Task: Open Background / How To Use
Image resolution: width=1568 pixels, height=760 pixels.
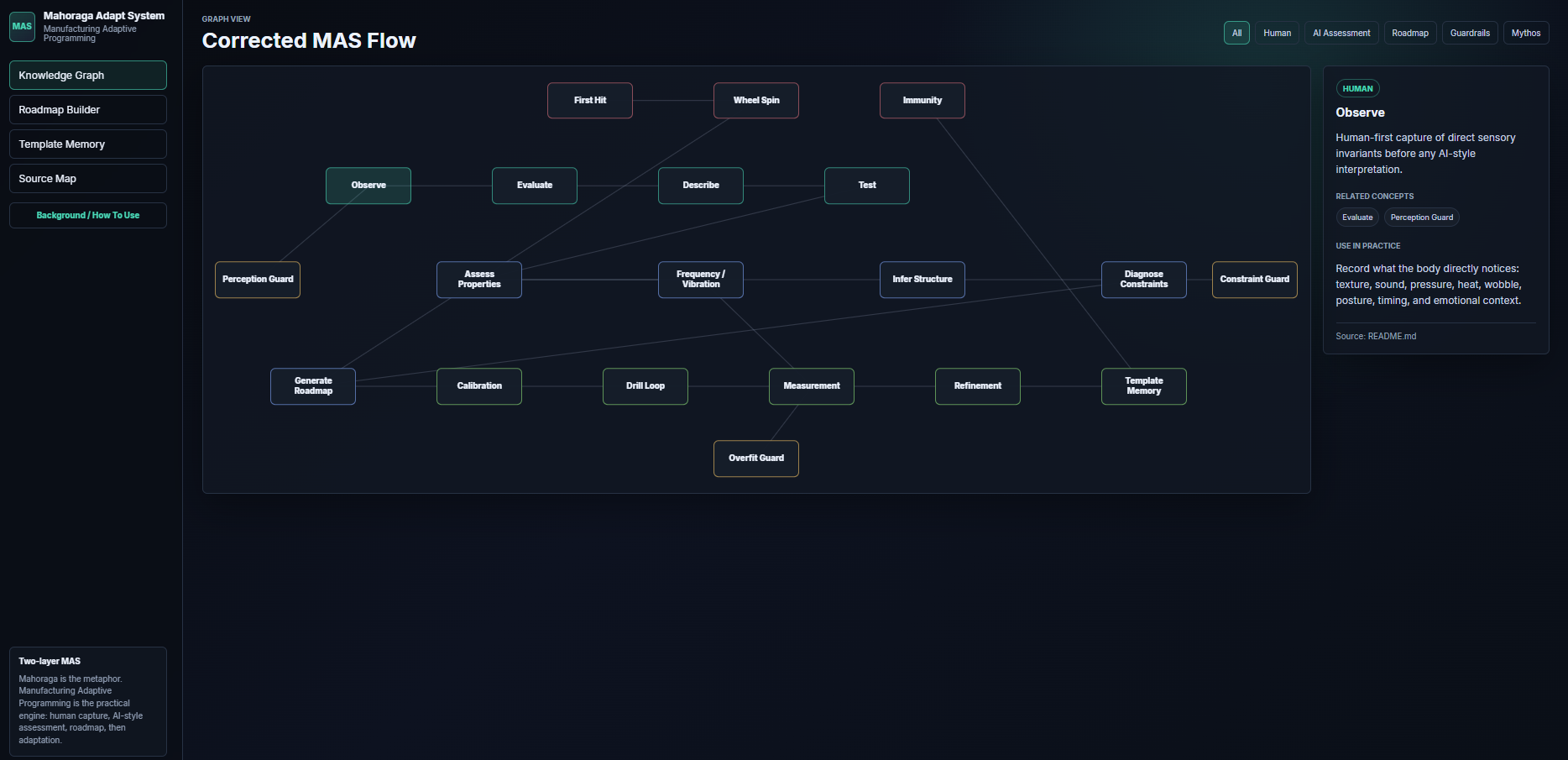Action: click(x=88, y=215)
